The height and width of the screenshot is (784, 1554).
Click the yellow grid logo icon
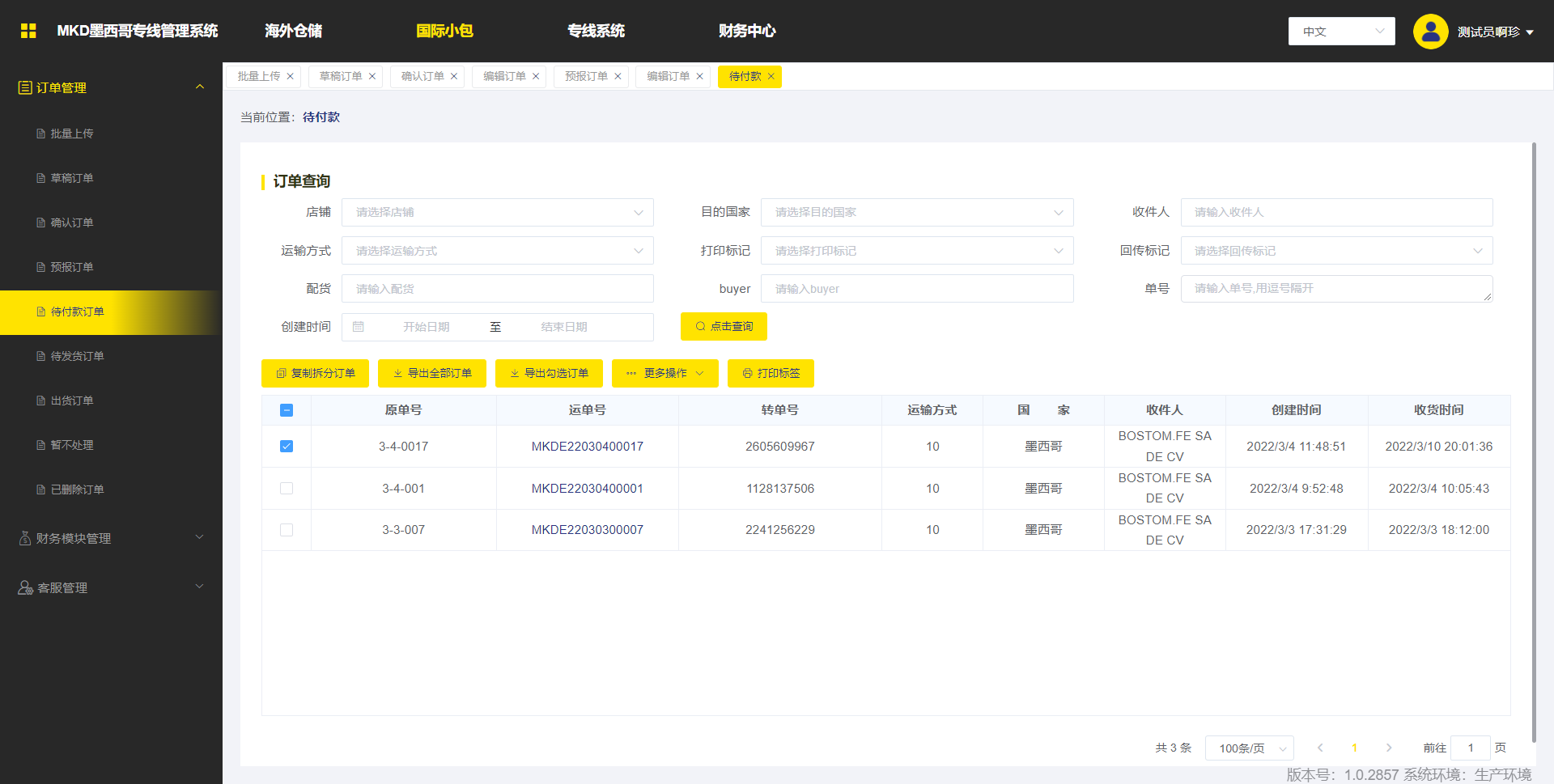pos(28,31)
